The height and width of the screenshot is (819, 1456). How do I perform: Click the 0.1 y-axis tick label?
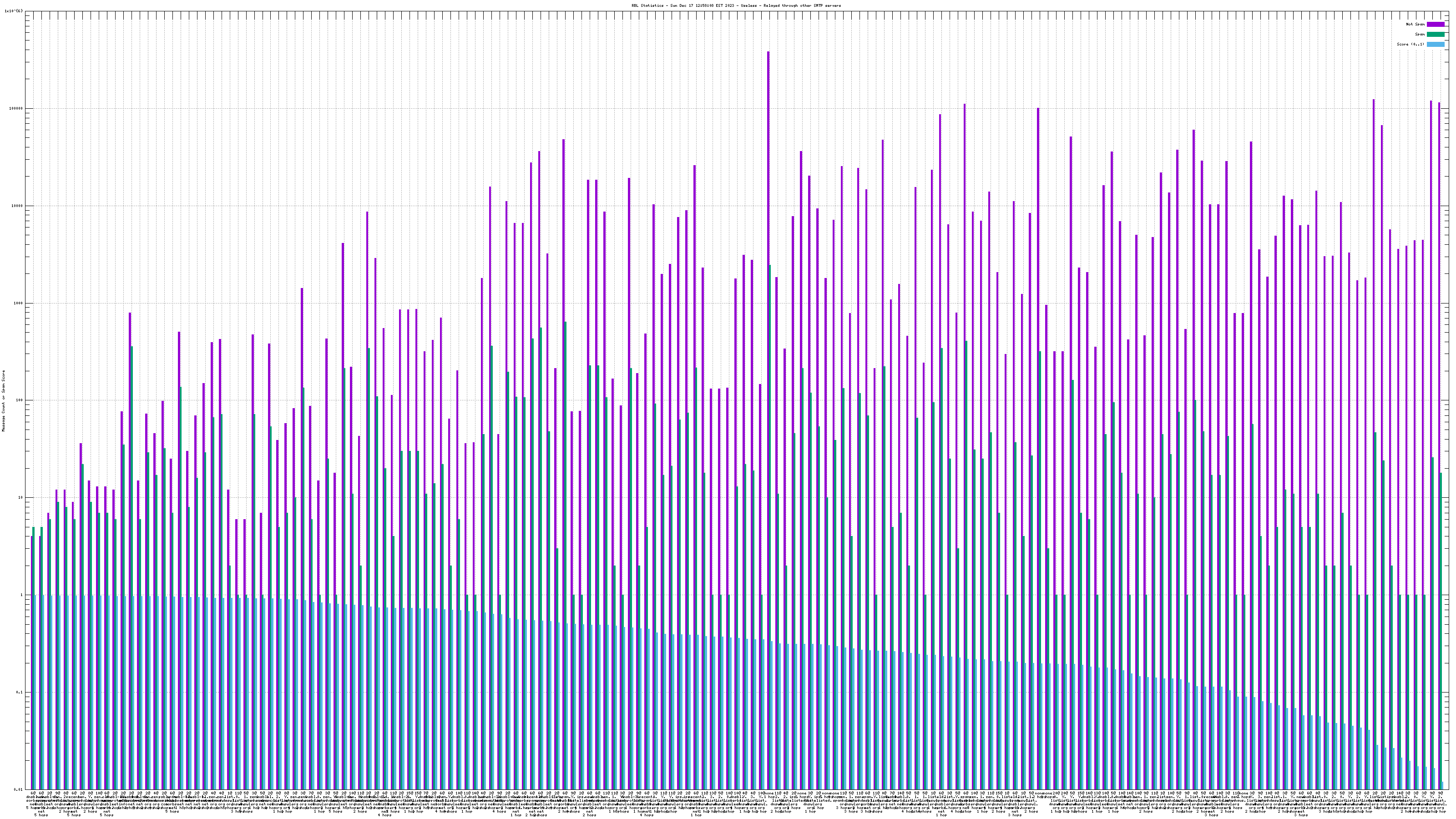[x=19, y=693]
